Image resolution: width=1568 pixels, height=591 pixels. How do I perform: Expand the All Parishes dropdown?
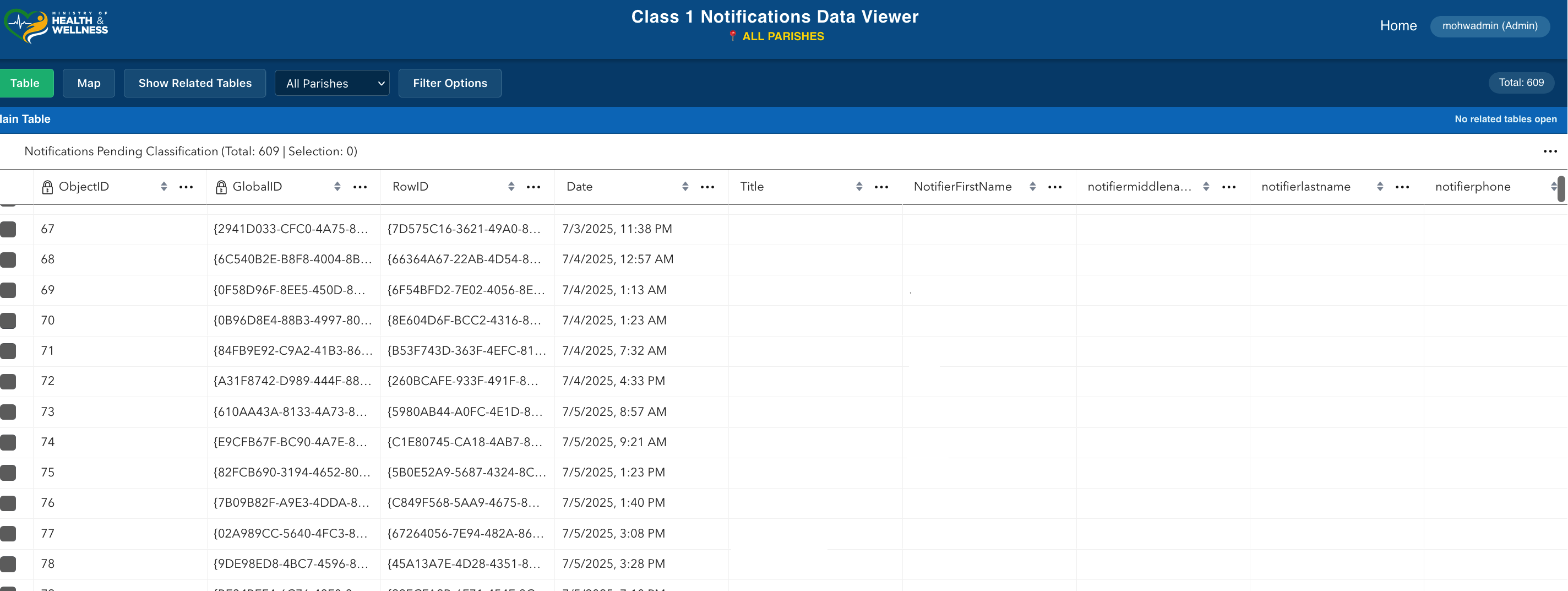point(332,83)
